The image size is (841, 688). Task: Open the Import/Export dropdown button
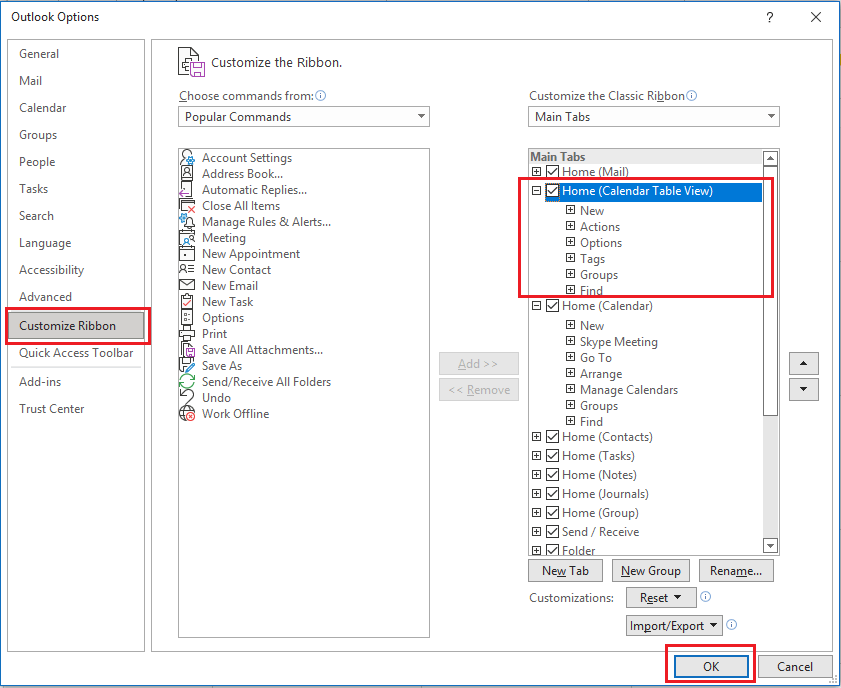point(674,625)
